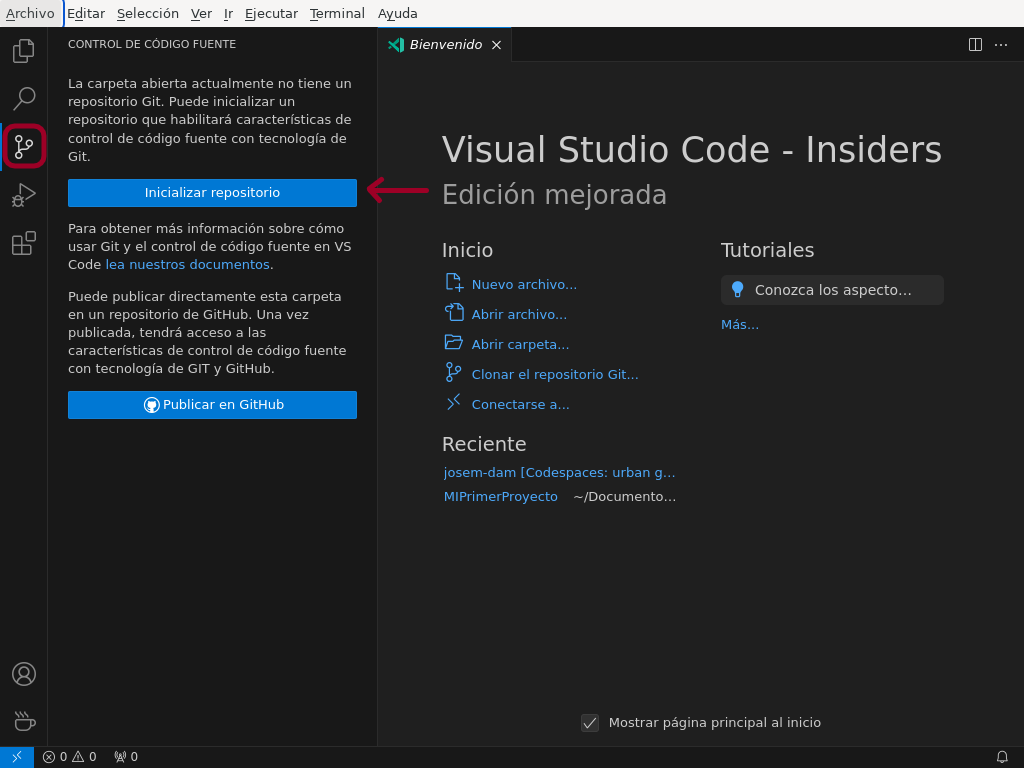1024x768 pixels.
Task: Click the Abrir carpeta... link
Action: pos(520,345)
